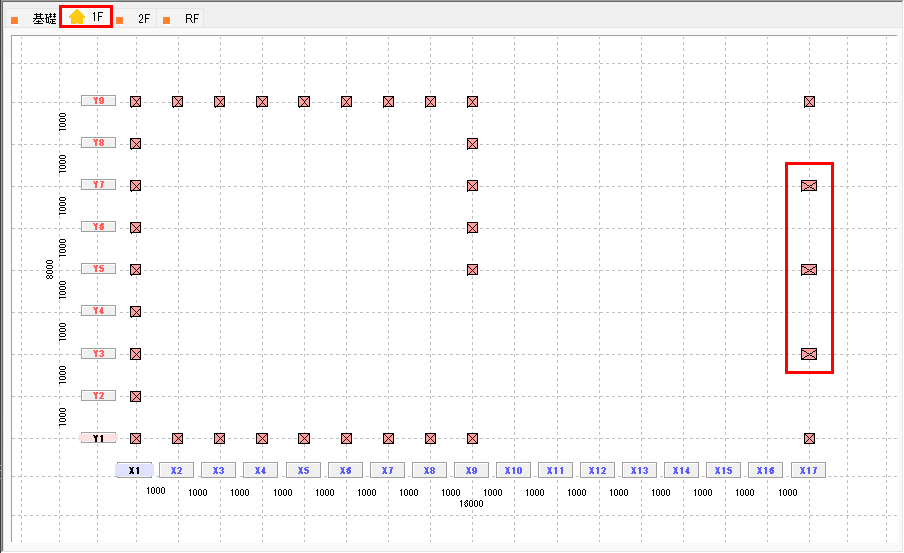Select column marker at X1-Y9 intersection
Screen dimensions: 904x553
click(x=136, y=101)
